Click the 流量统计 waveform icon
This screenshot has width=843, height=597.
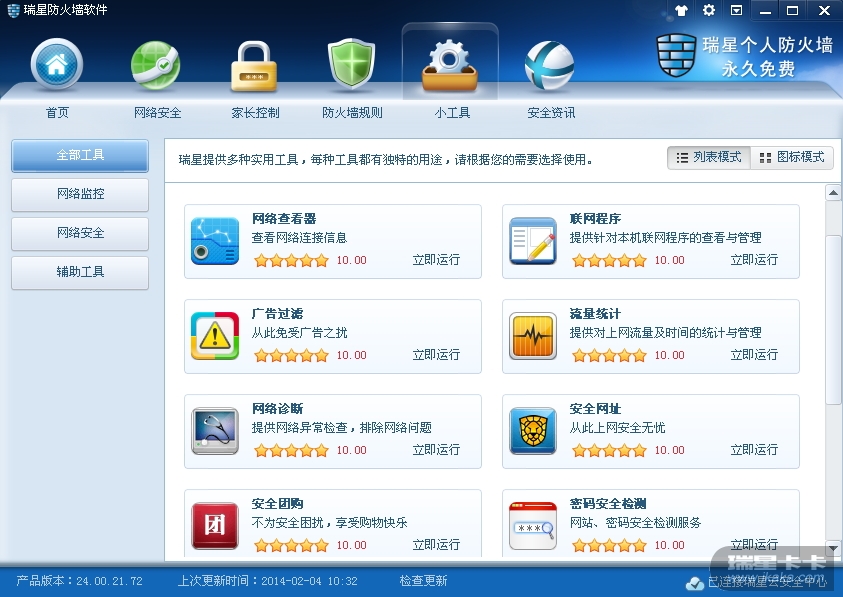pos(533,336)
